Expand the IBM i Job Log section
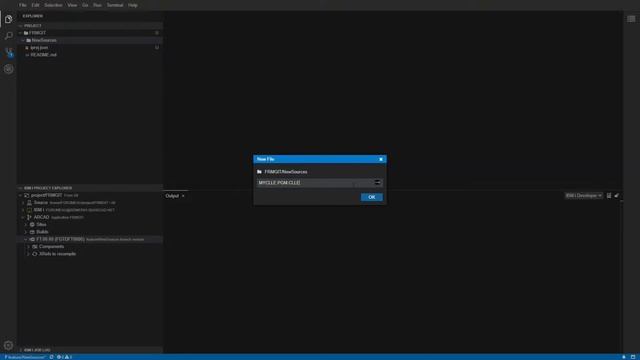The width and height of the screenshot is (640, 360). click(90, 350)
